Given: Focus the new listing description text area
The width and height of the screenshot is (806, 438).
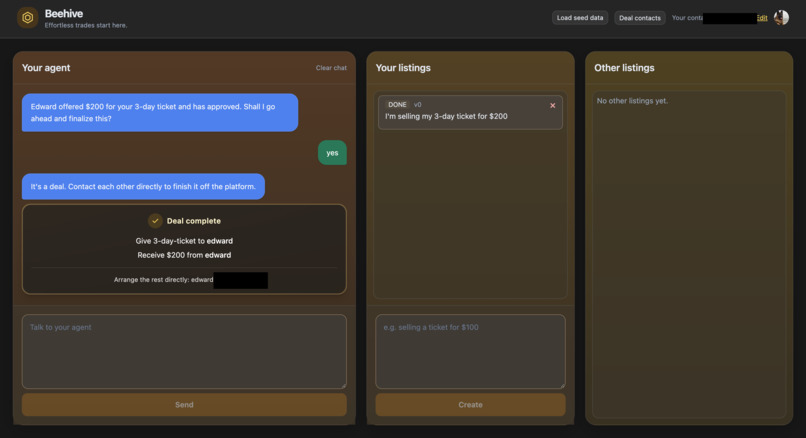Looking at the screenshot, I should (x=470, y=352).
